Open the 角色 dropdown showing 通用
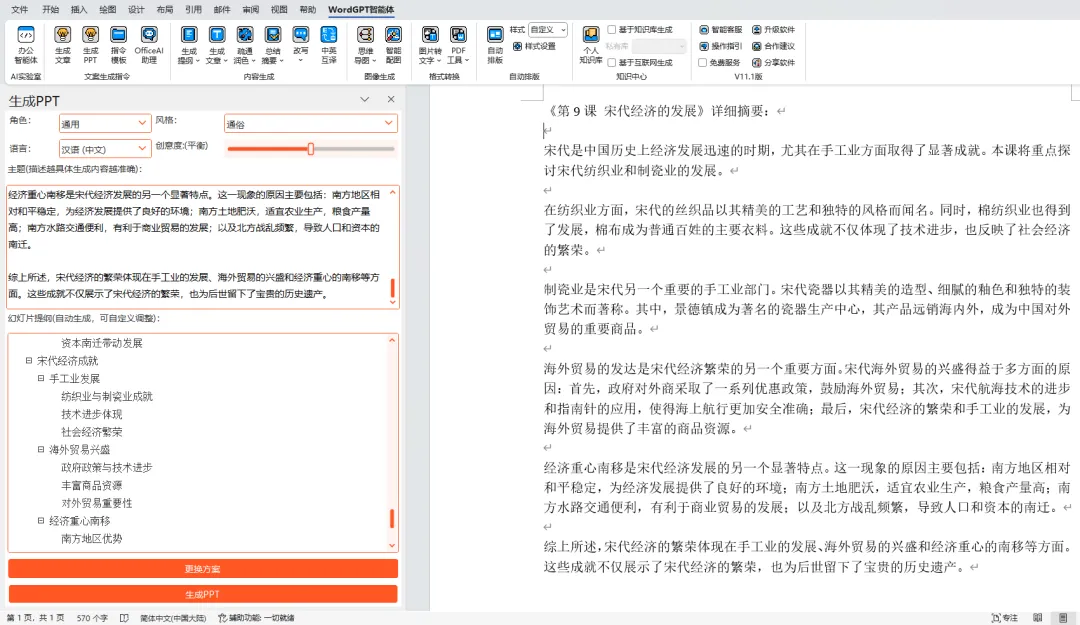The image size is (1080, 625). 105,123
